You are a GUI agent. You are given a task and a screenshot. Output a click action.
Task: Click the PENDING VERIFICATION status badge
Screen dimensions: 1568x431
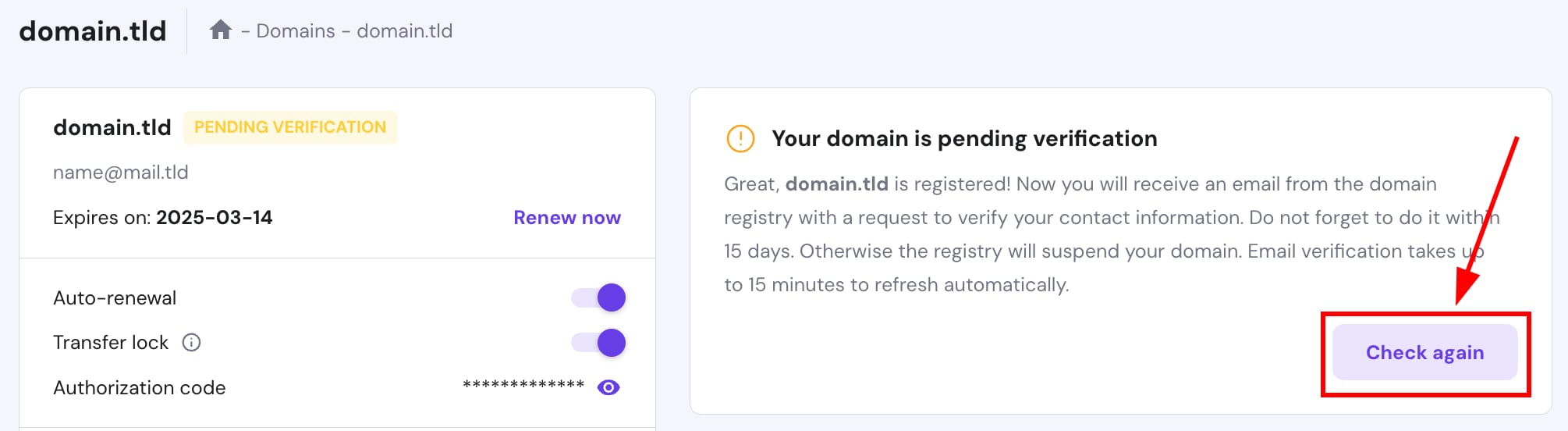click(290, 127)
